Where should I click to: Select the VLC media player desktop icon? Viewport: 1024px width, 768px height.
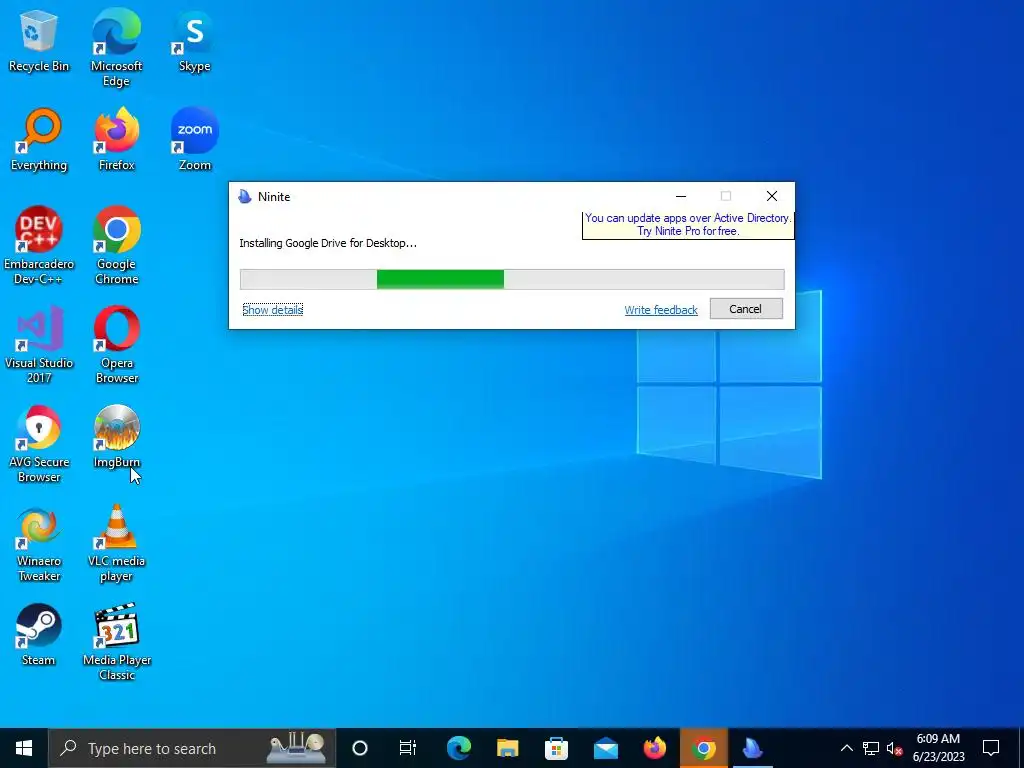(116, 543)
